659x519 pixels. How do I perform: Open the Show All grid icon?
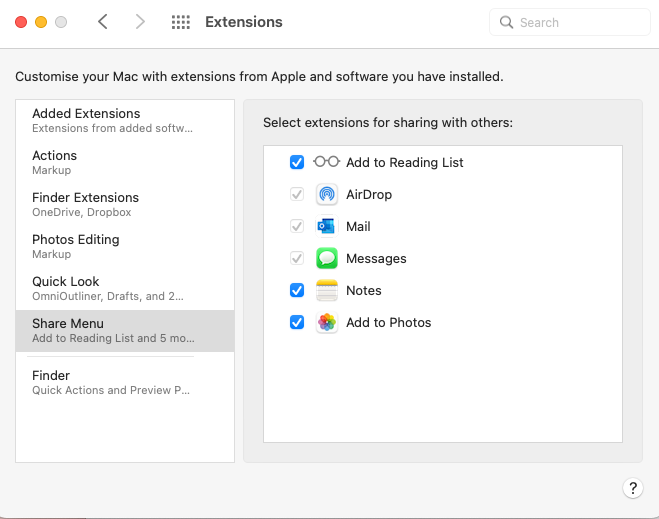[x=181, y=22]
